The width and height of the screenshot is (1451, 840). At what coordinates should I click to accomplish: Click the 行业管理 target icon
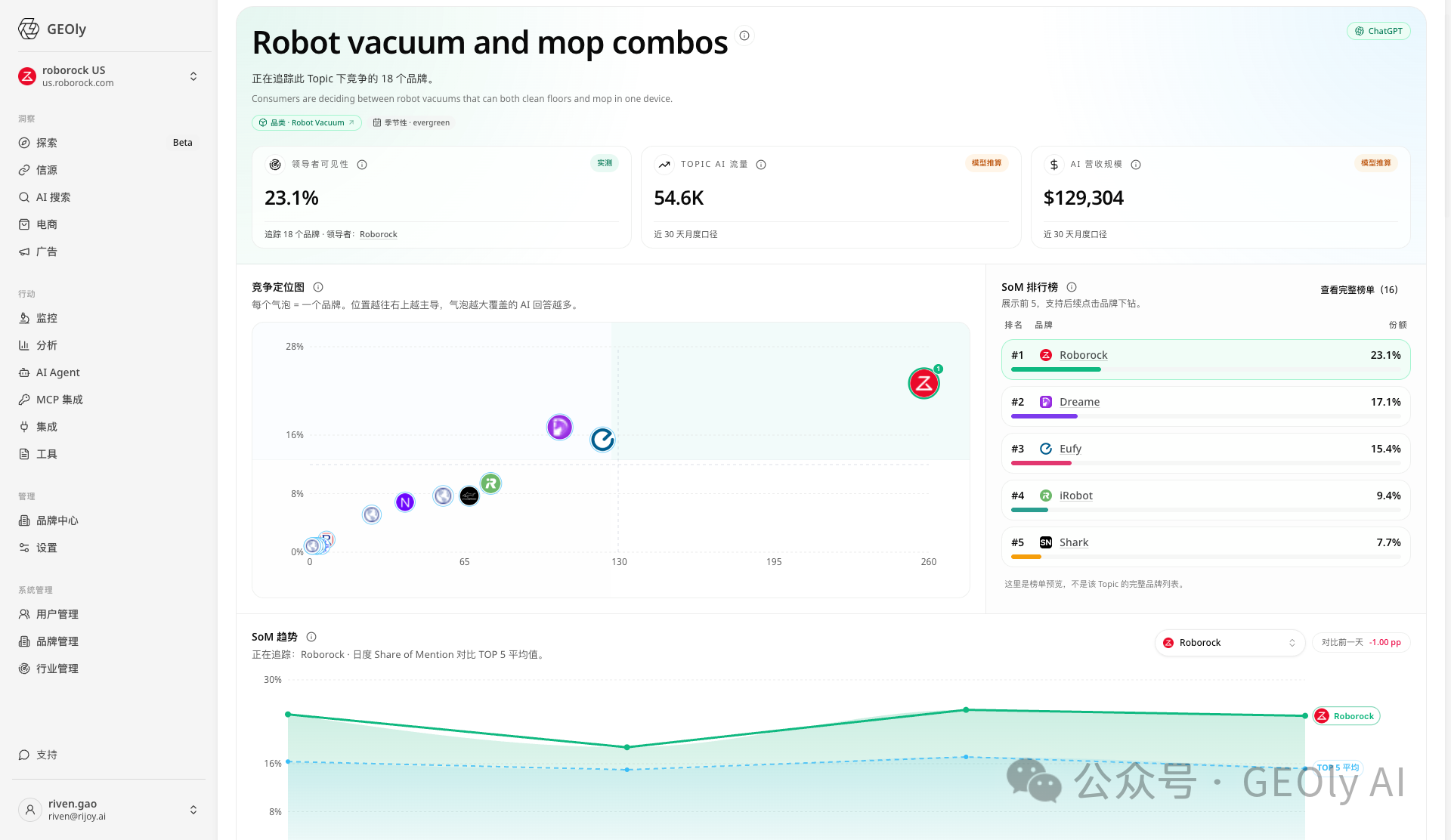click(x=24, y=669)
